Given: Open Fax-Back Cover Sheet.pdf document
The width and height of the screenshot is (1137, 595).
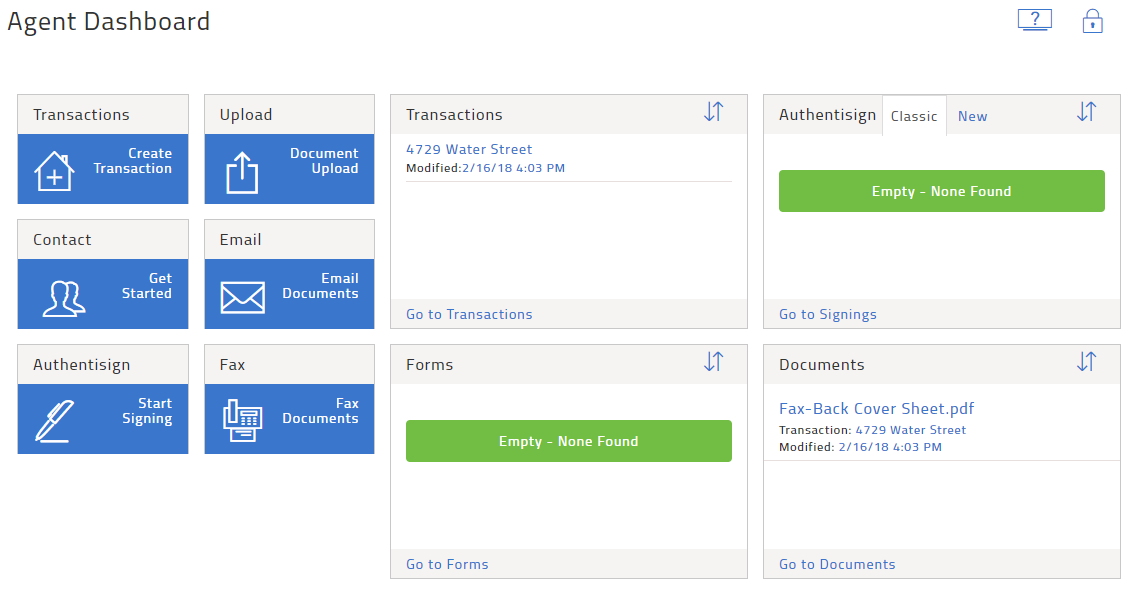Looking at the screenshot, I should coord(876,408).
